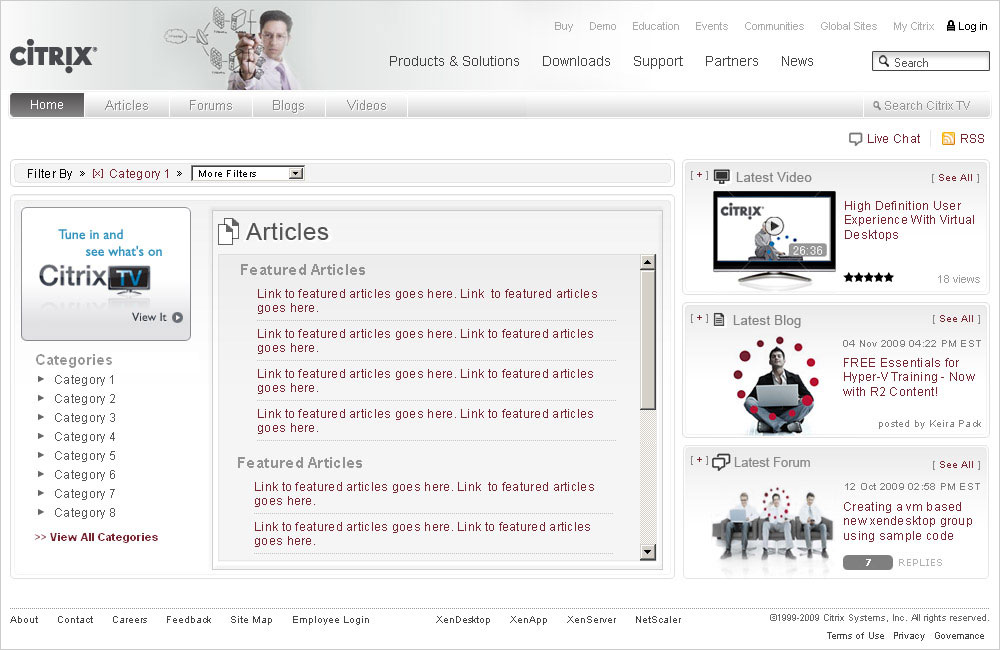Click the Search Citrix TV field
This screenshot has width=1000, height=650.
(x=926, y=106)
